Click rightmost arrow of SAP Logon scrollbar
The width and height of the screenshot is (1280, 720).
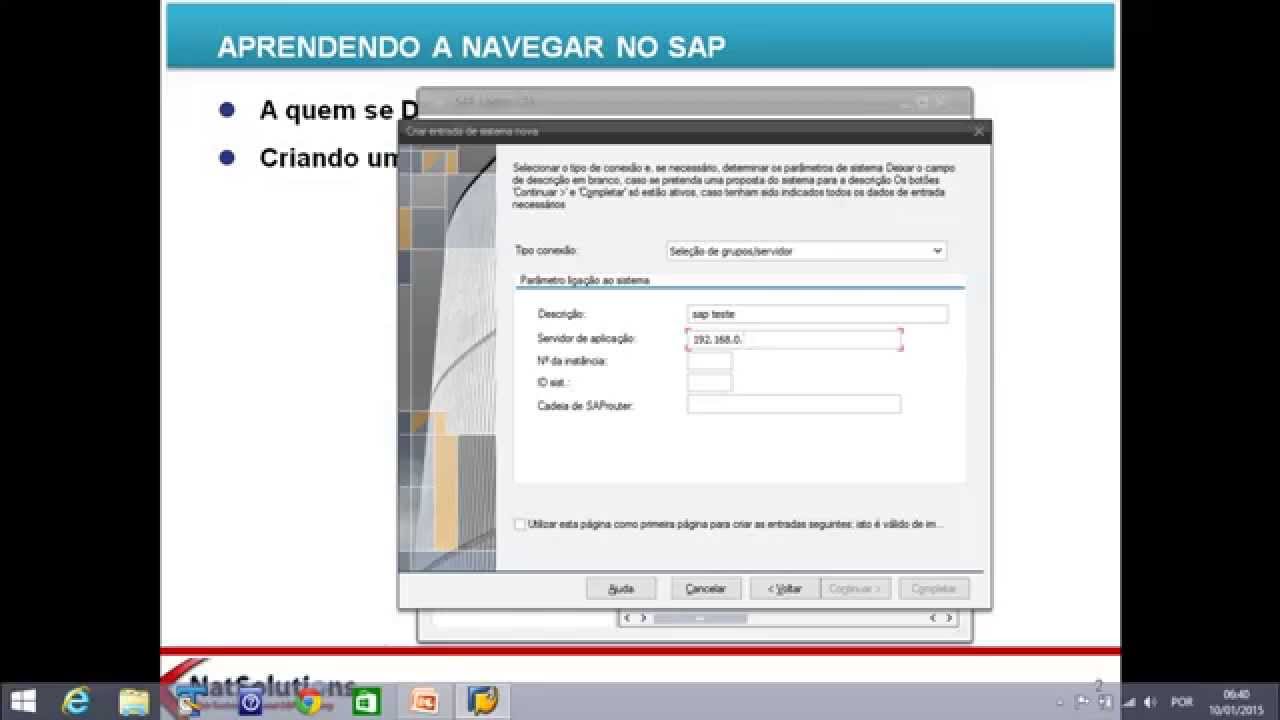pyautogui.click(x=950, y=618)
